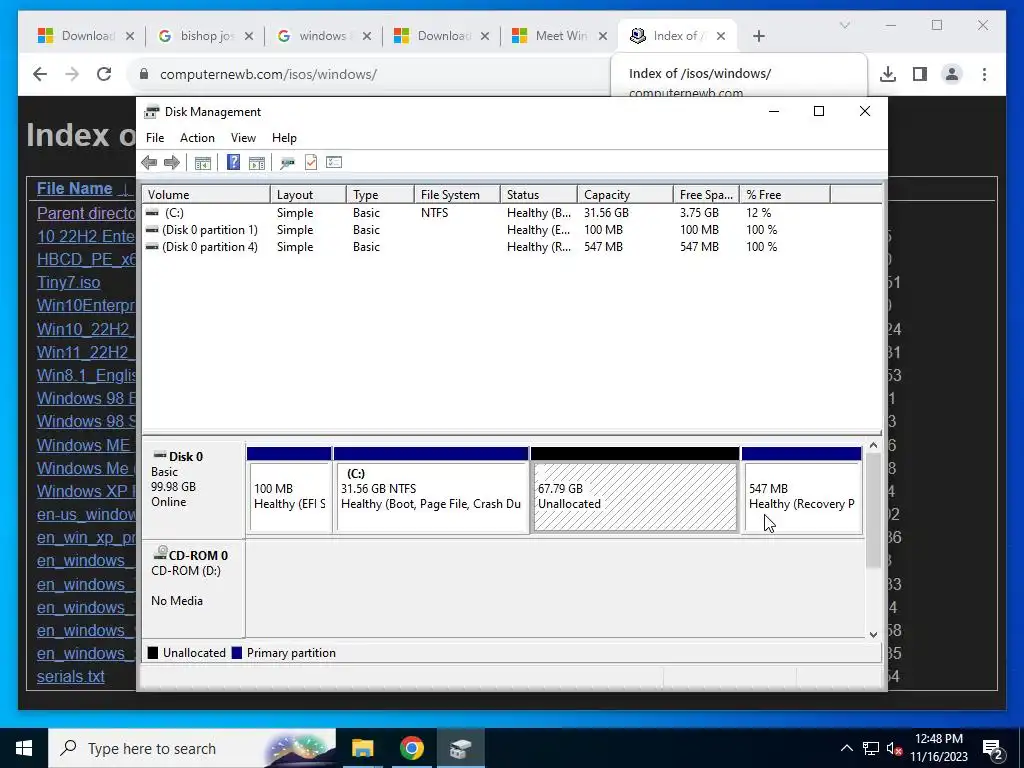Sort by the Capacity column header
Screen dimensions: 1024x768
point(624,195)
